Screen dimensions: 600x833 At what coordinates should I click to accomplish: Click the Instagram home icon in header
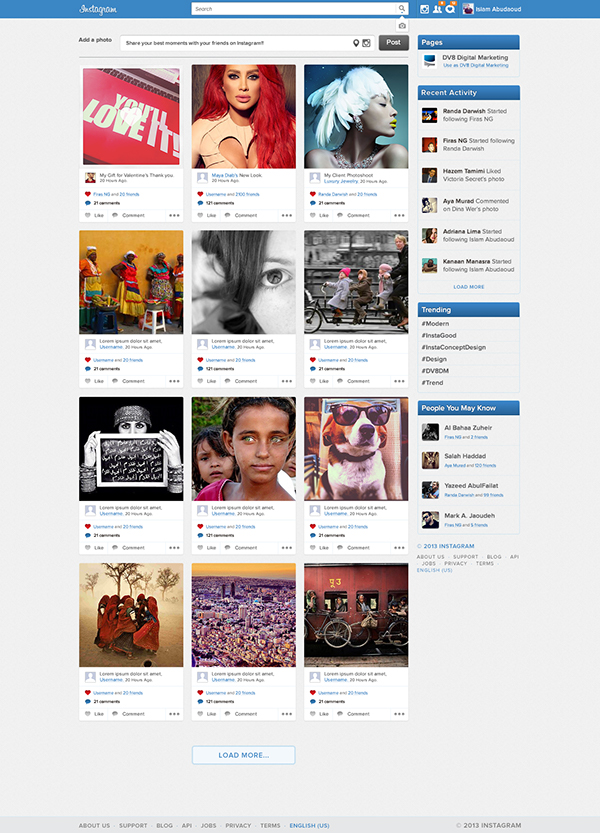[x=424, y=9]
